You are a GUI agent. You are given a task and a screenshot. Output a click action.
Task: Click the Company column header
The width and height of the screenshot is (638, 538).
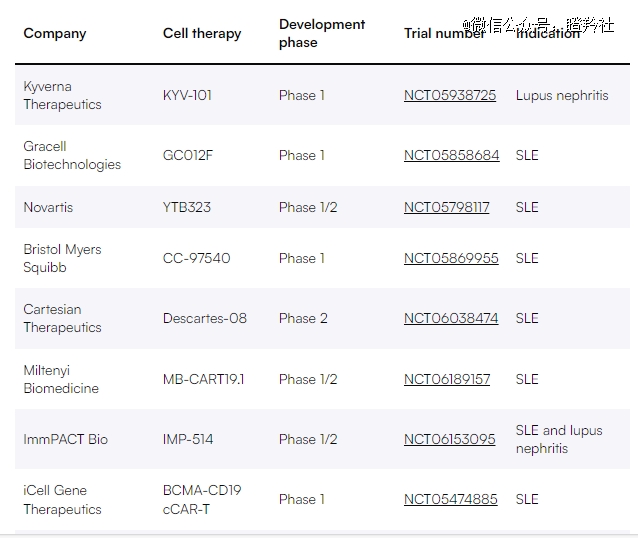[55, 33]
